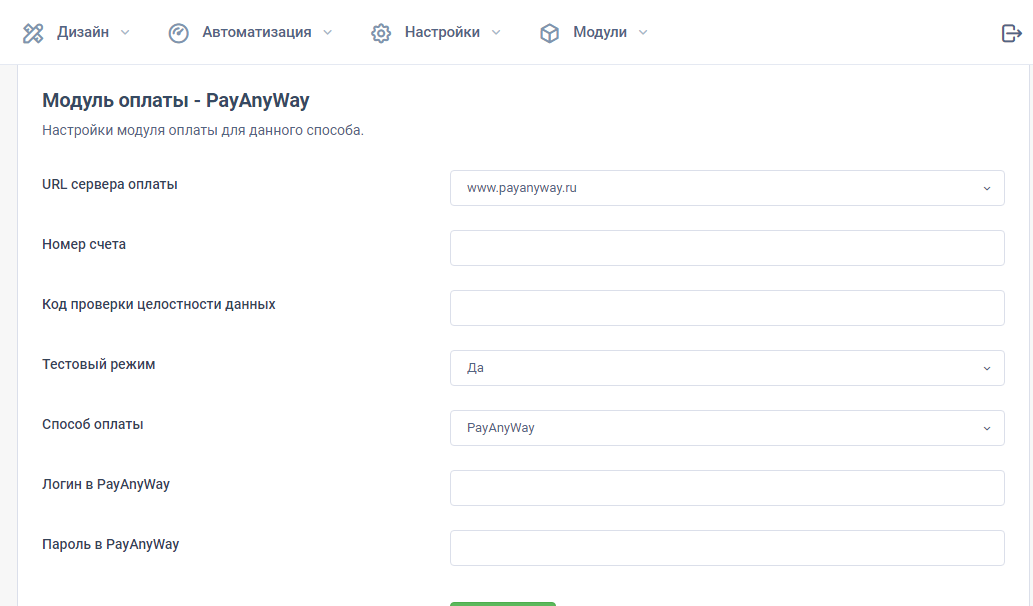Open the Тестовый режим dropdown
Image resolution: width=1033 pixels, height=606 pixels.
pyautogui.click(x=727, y=368)
